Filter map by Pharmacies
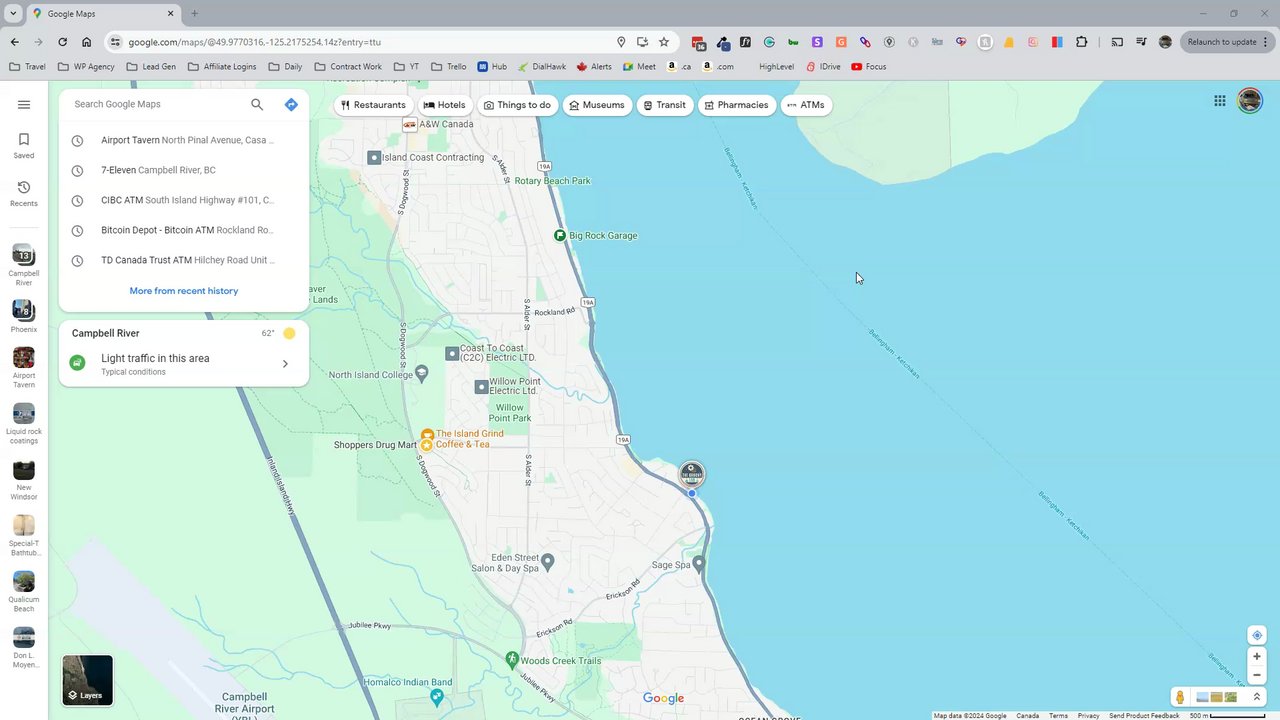The image size is (1280, 720). click(x=736, y=105)
